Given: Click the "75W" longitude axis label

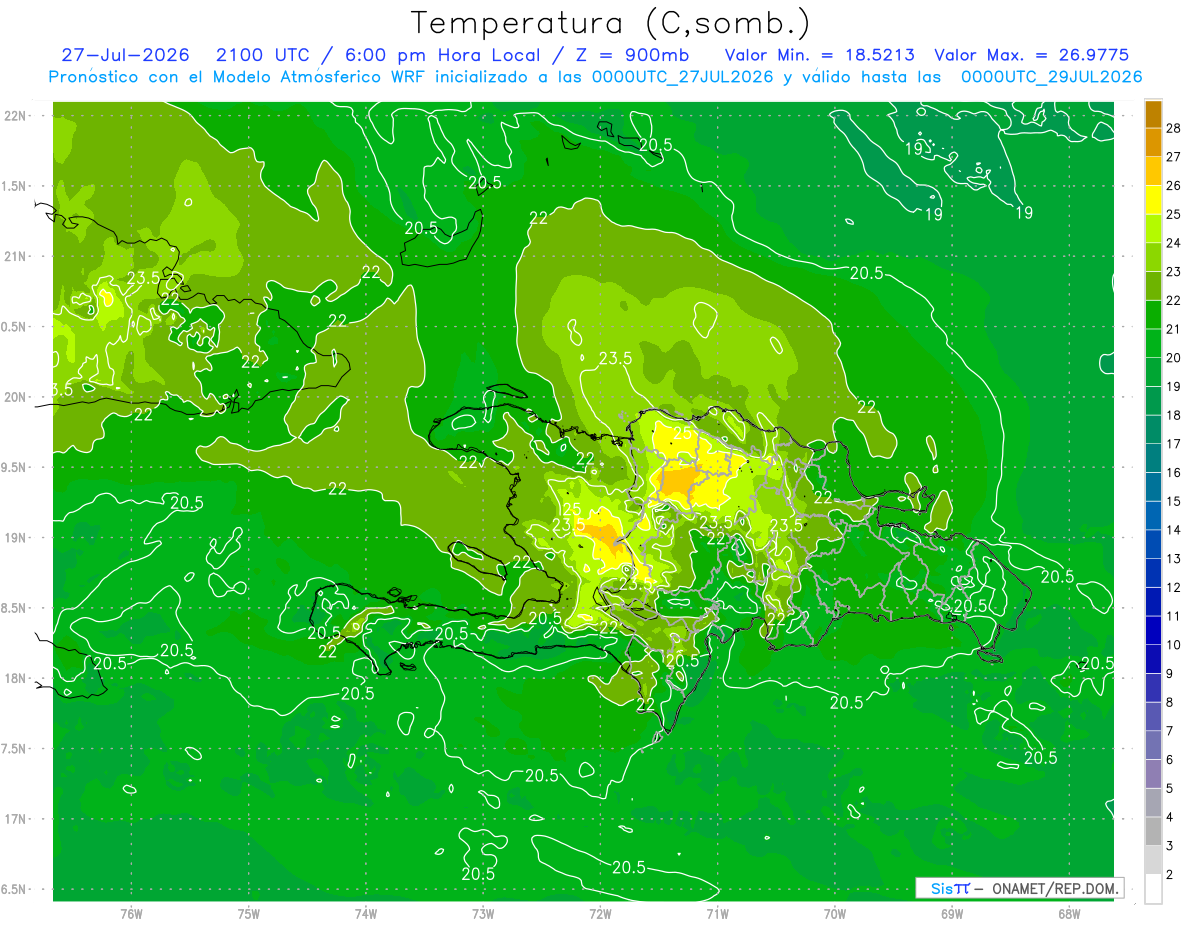Looking at the screenshot, I should coord(249,914).
